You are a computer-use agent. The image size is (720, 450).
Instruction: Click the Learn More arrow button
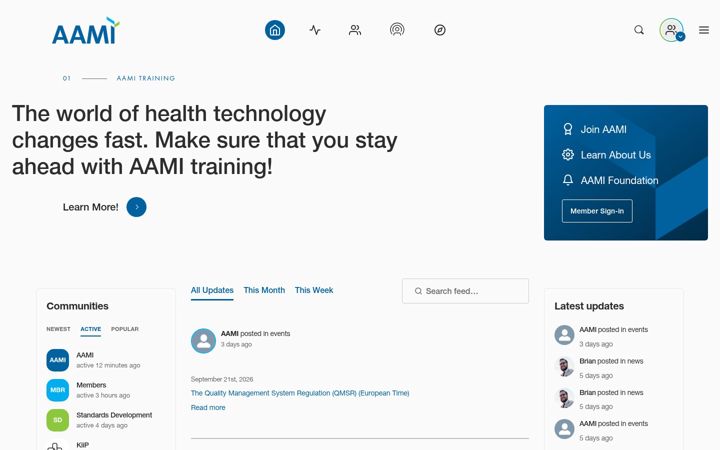tap(136, 207)
